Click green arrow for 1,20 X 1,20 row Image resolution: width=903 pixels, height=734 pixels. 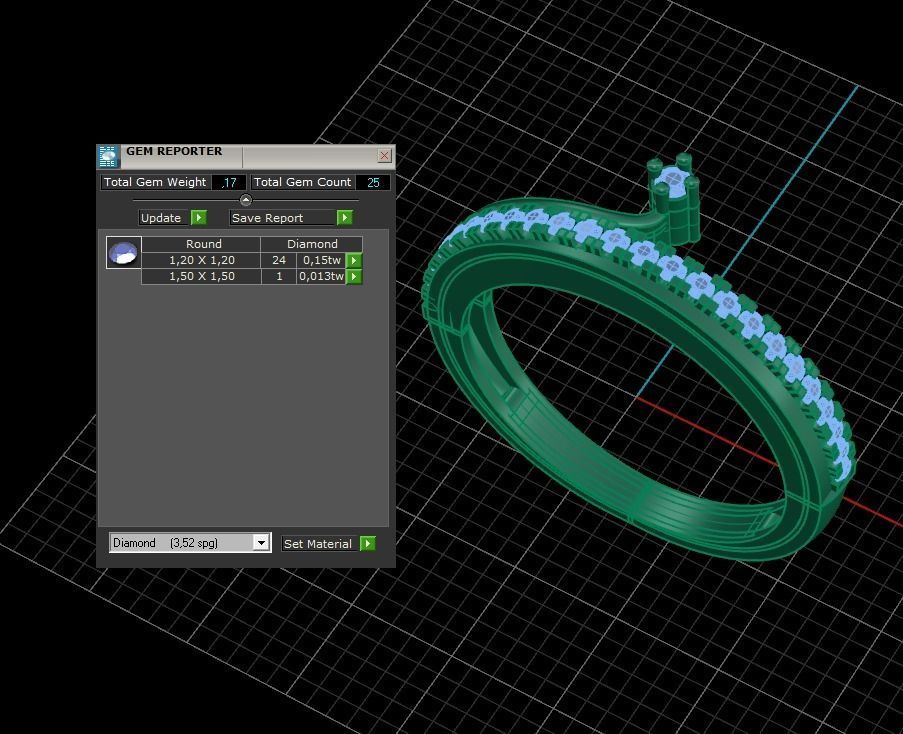(x=354, y=260)
